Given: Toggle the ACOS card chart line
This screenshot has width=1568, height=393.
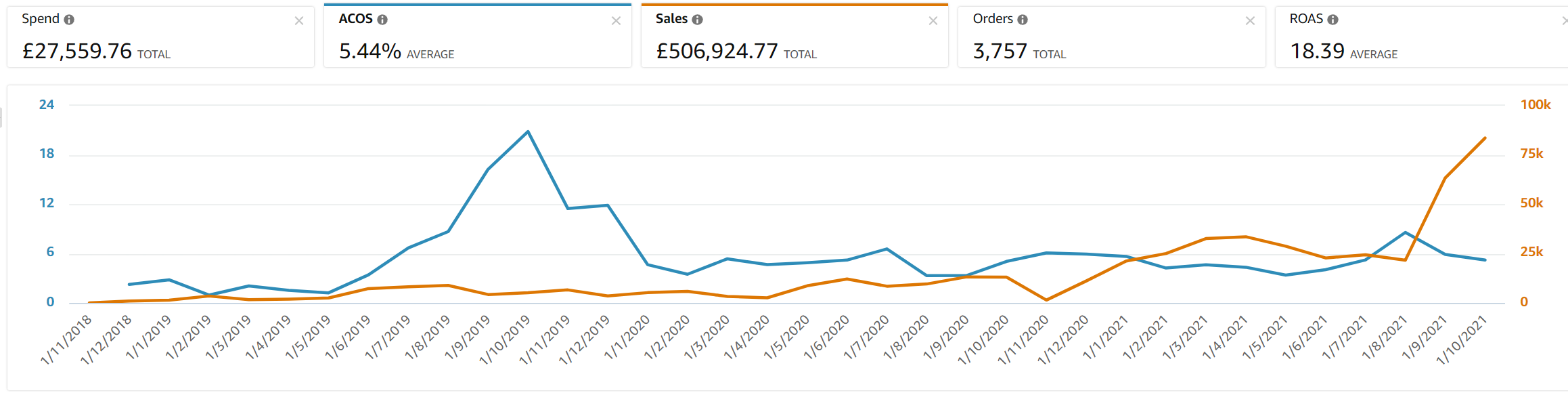Looking at the screenshot, I should [477, 37].
